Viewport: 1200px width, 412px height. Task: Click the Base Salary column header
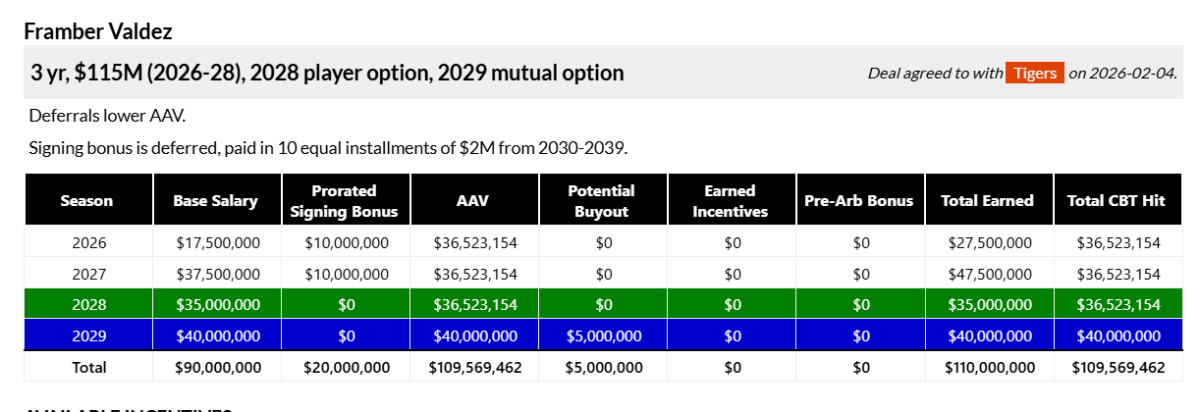[x=217, y=200]
